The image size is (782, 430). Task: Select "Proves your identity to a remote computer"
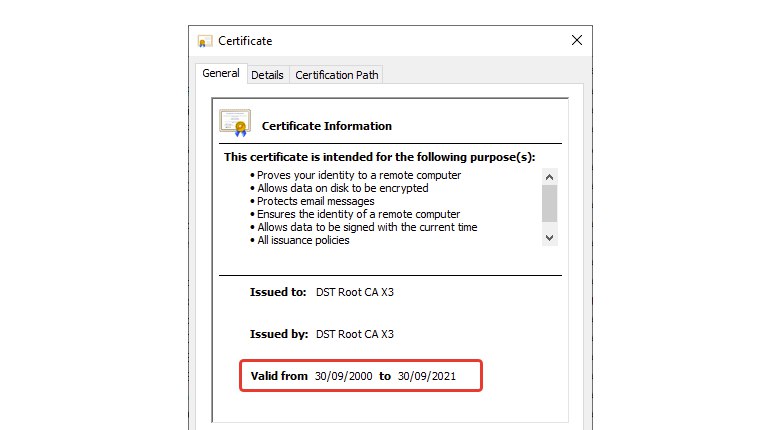[x=358, y=175]
